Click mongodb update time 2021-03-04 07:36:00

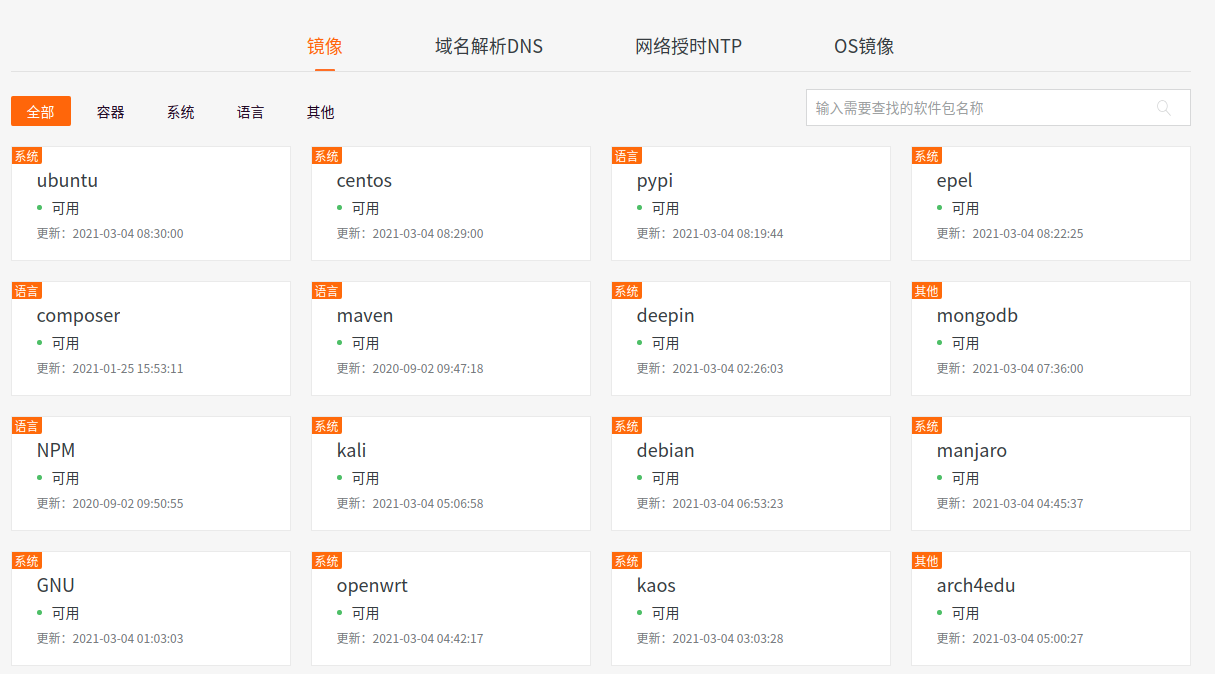point(1028,369)
